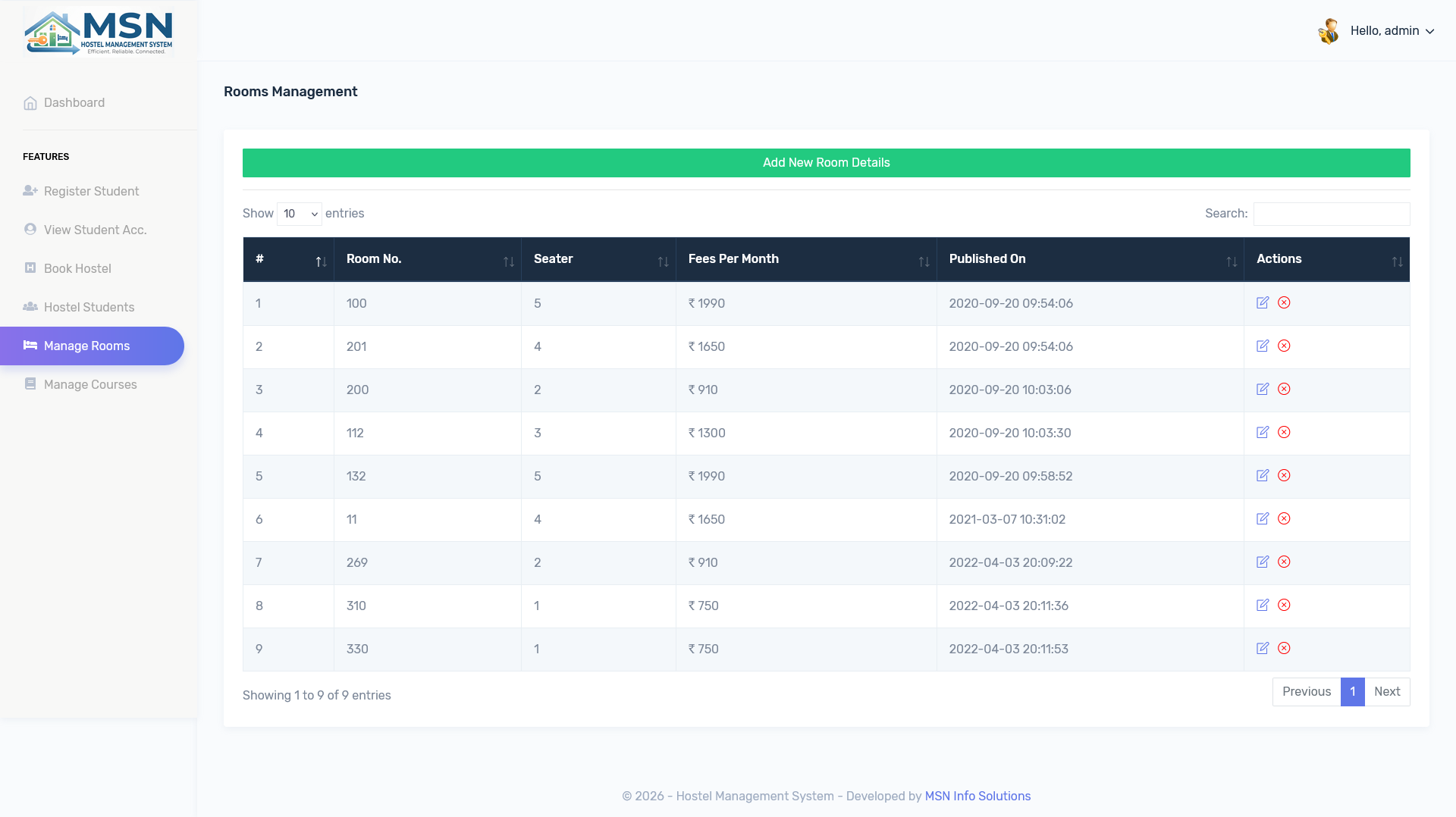Sort by Published On column

pyautogui.click(x=1090, y=259)
